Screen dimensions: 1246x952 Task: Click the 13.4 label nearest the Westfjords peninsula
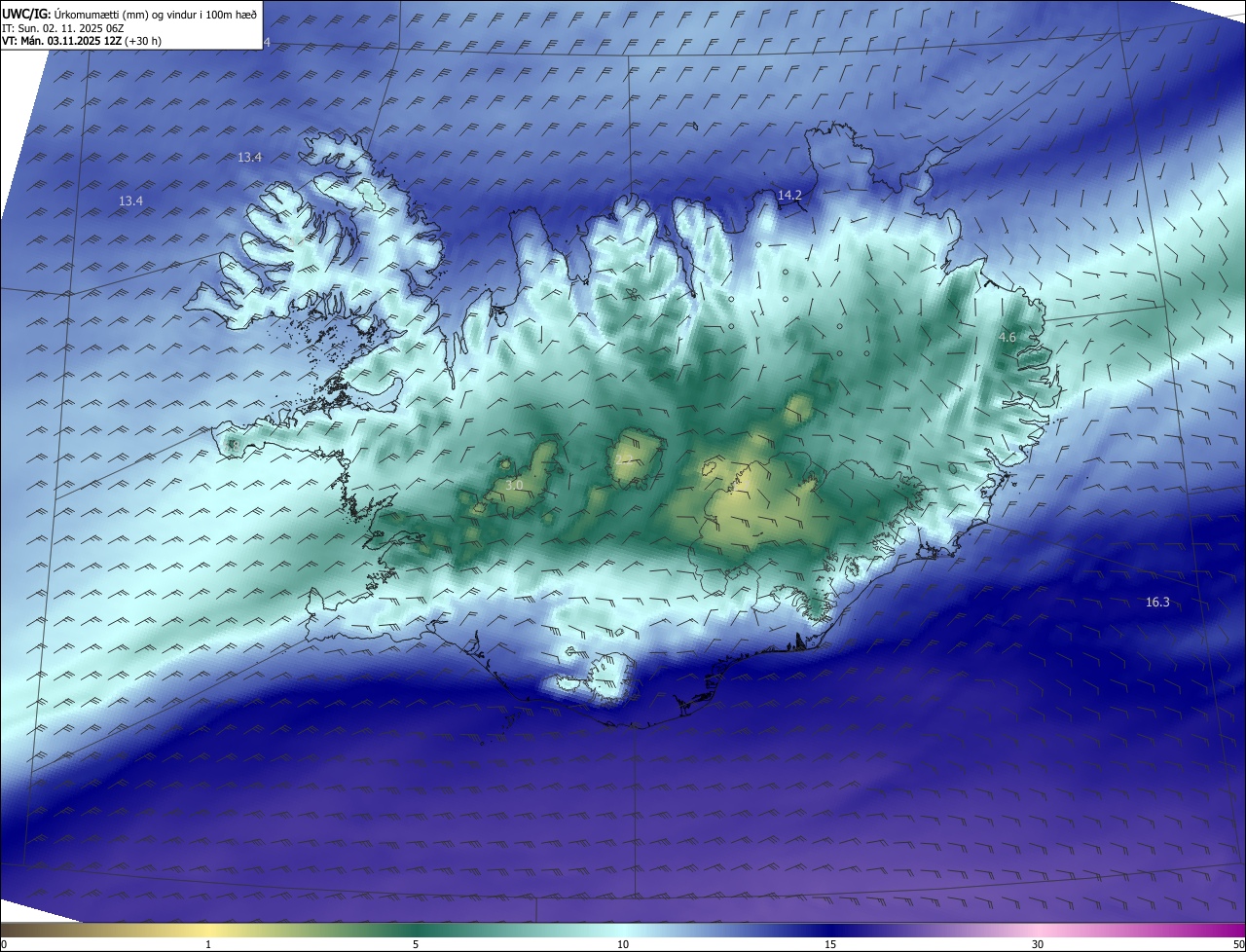250,157
